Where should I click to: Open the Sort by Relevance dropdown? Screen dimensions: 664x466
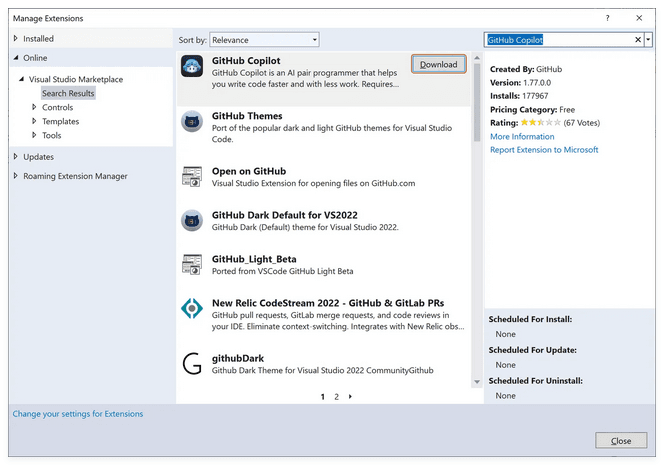click(264, 40)
